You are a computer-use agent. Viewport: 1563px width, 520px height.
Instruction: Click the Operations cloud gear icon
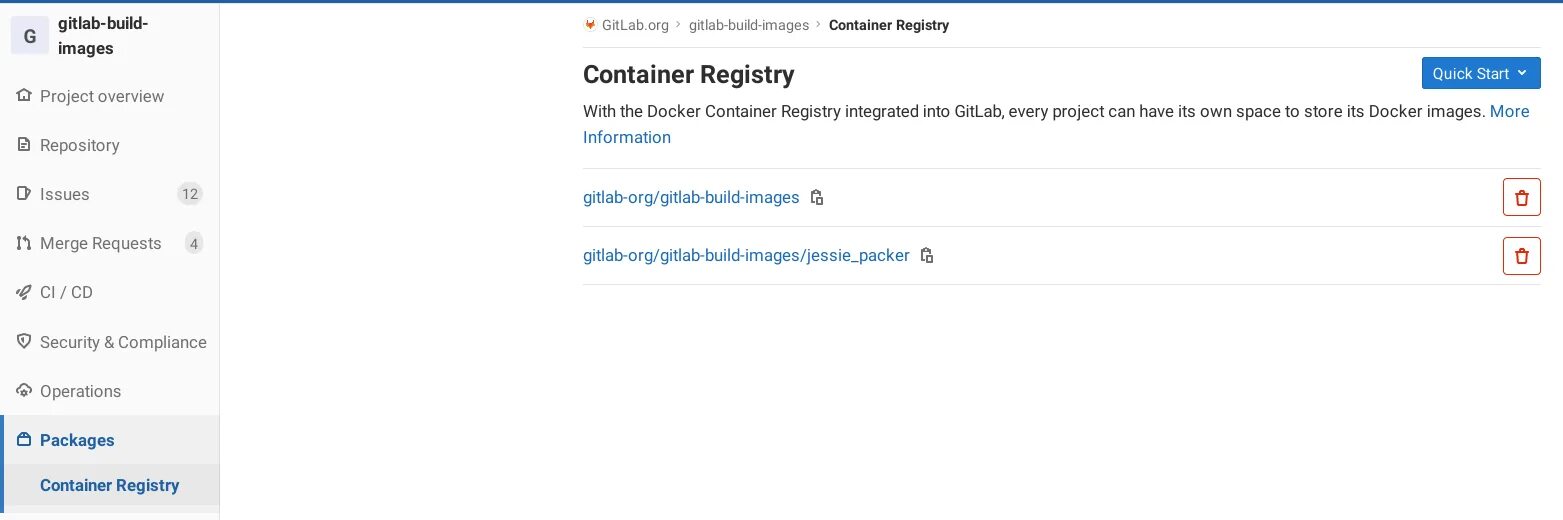(24, 391)
